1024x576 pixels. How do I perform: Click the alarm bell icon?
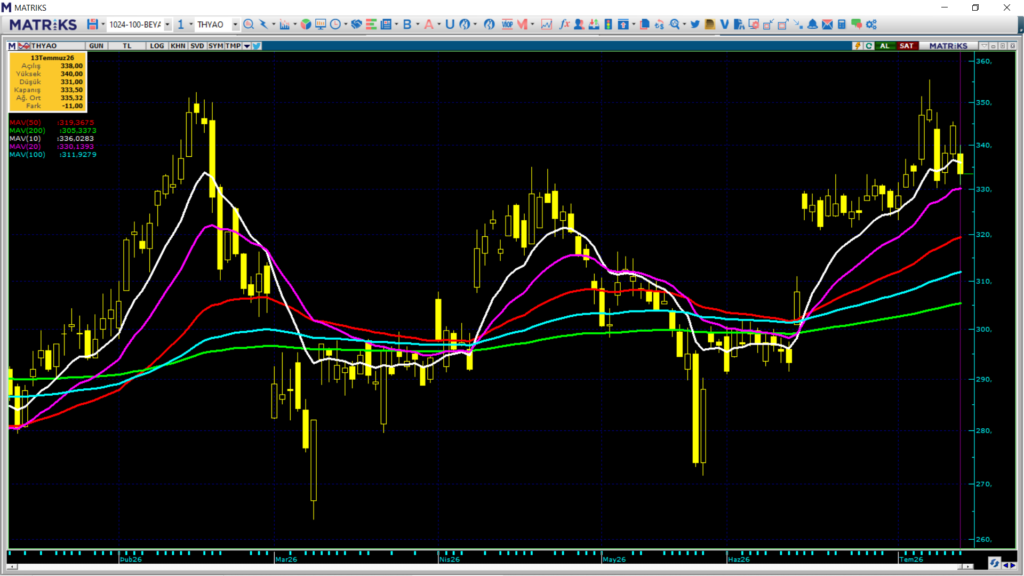[x=812, y=24]
